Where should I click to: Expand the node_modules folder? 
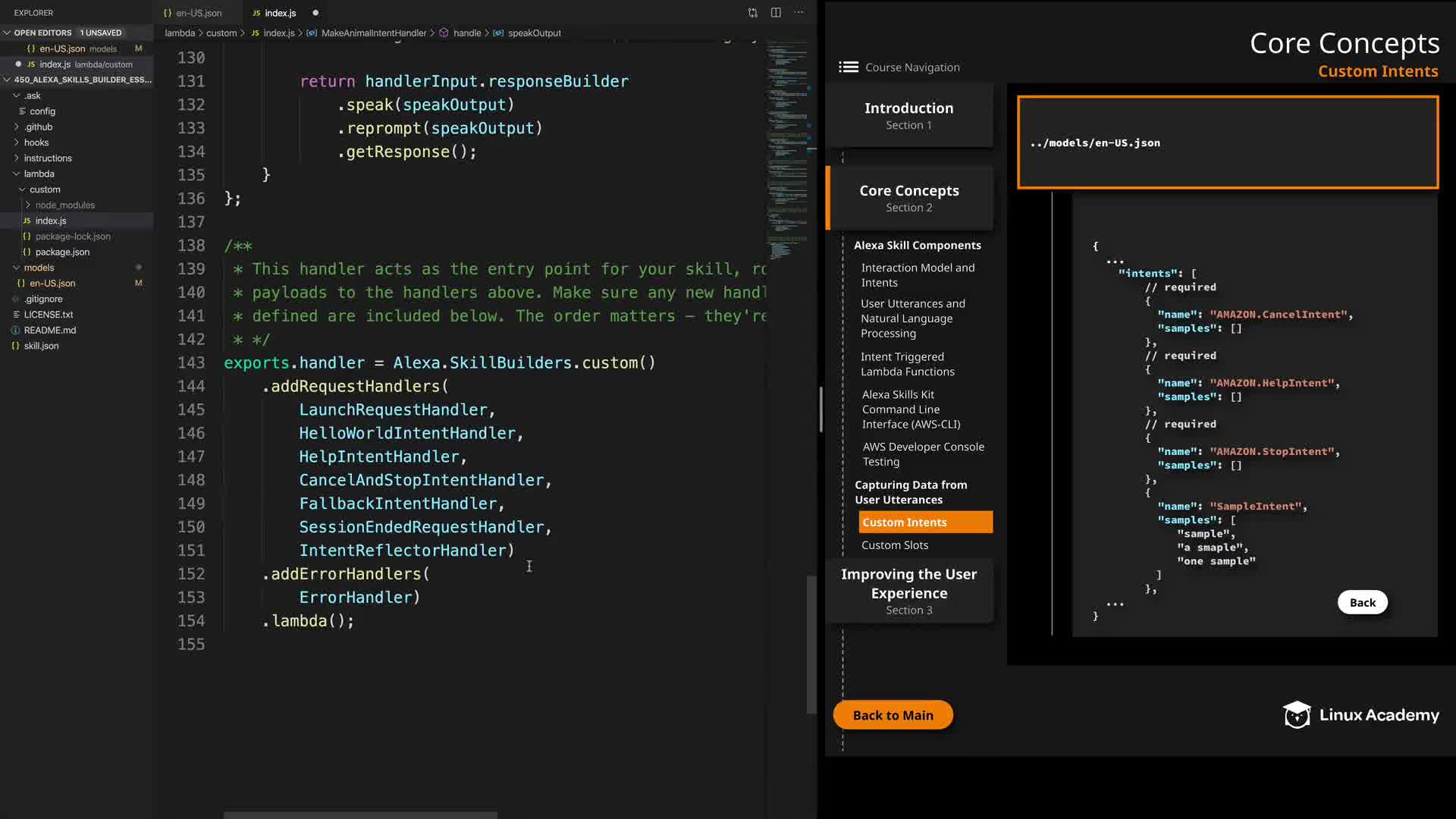pyautogui.click(x=28, y=205)
